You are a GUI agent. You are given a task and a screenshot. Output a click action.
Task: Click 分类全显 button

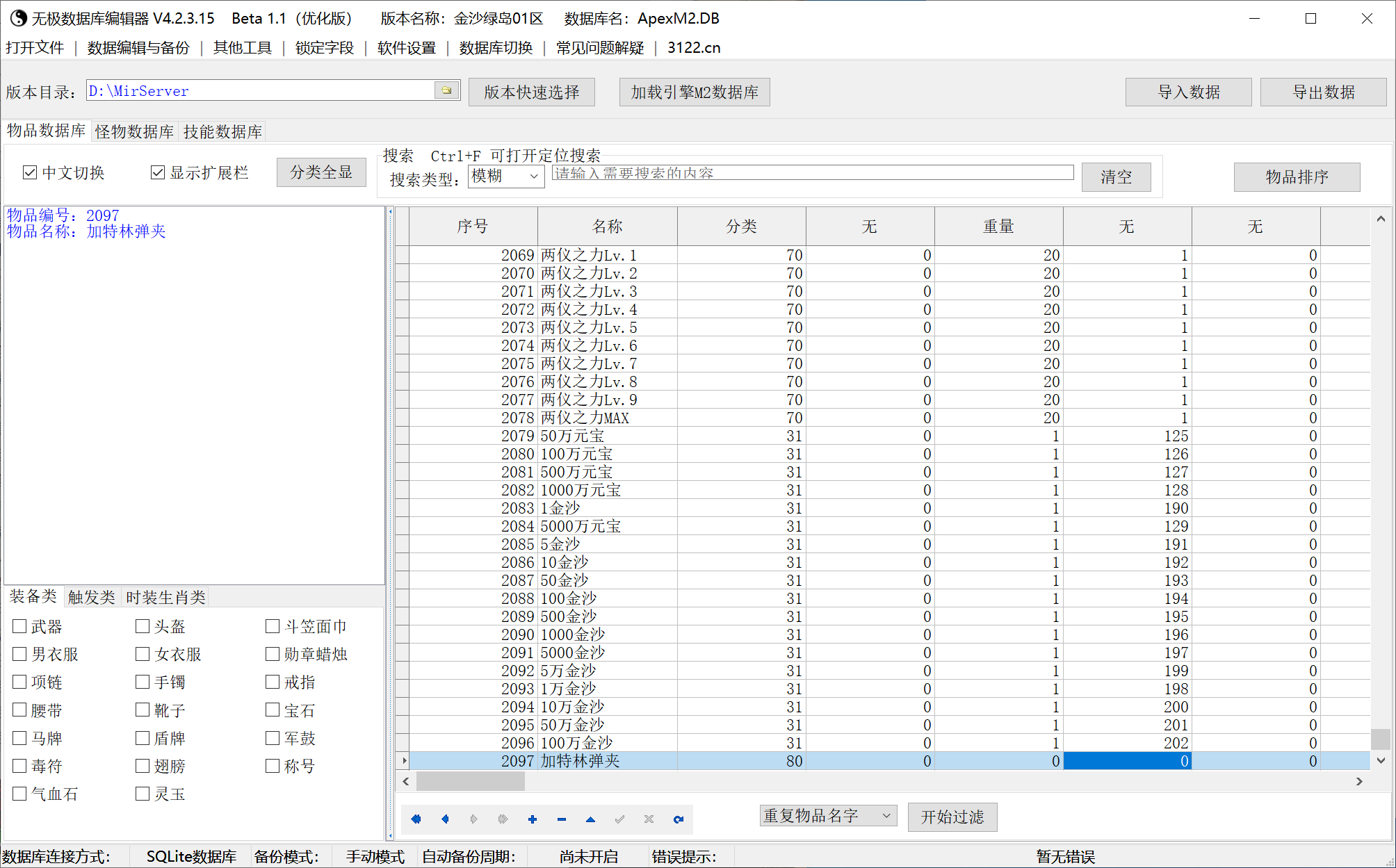[321, 172]
